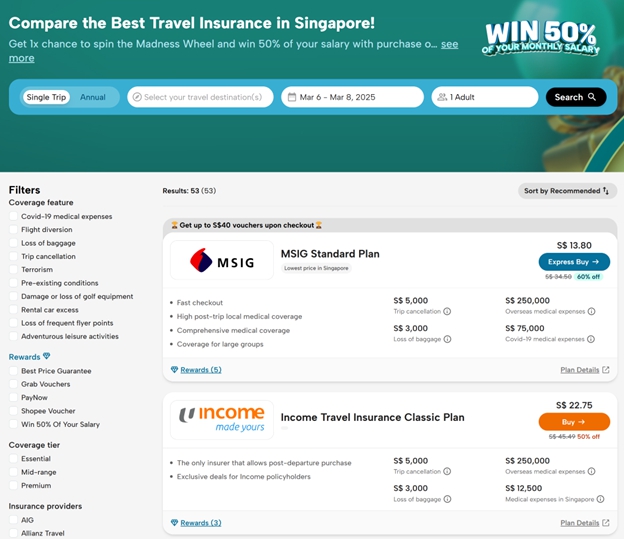624x539 pixels.
Task: Click info icon for MSIG Overseas medical expenses
Action: tap(591, 311)
